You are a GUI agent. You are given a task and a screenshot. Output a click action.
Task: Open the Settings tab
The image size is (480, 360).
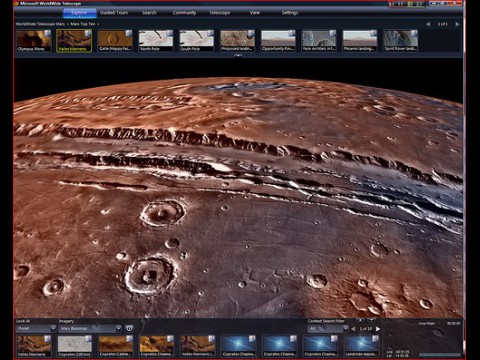tap(290, 13)
